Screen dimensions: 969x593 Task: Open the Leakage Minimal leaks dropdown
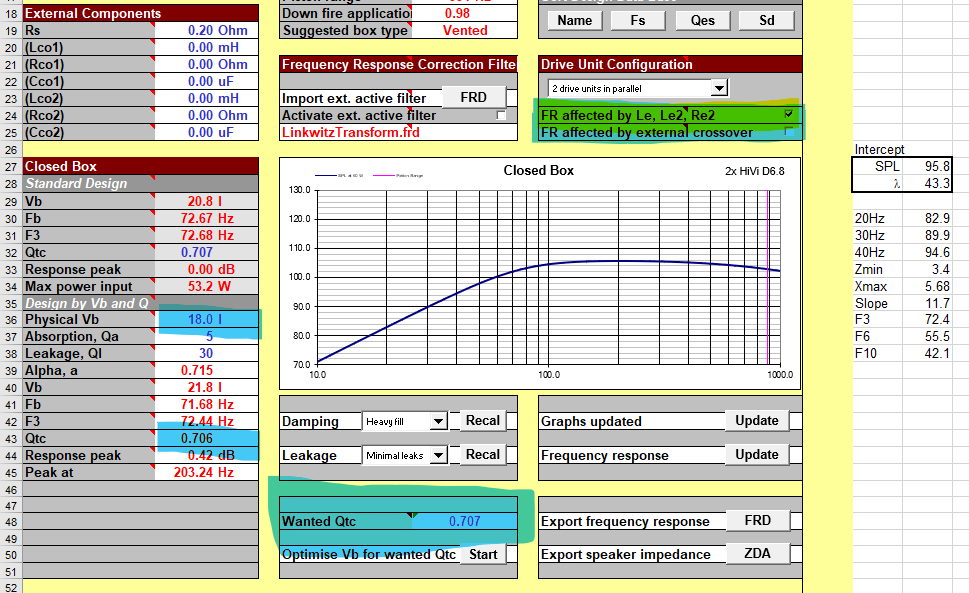coord(438,455)
